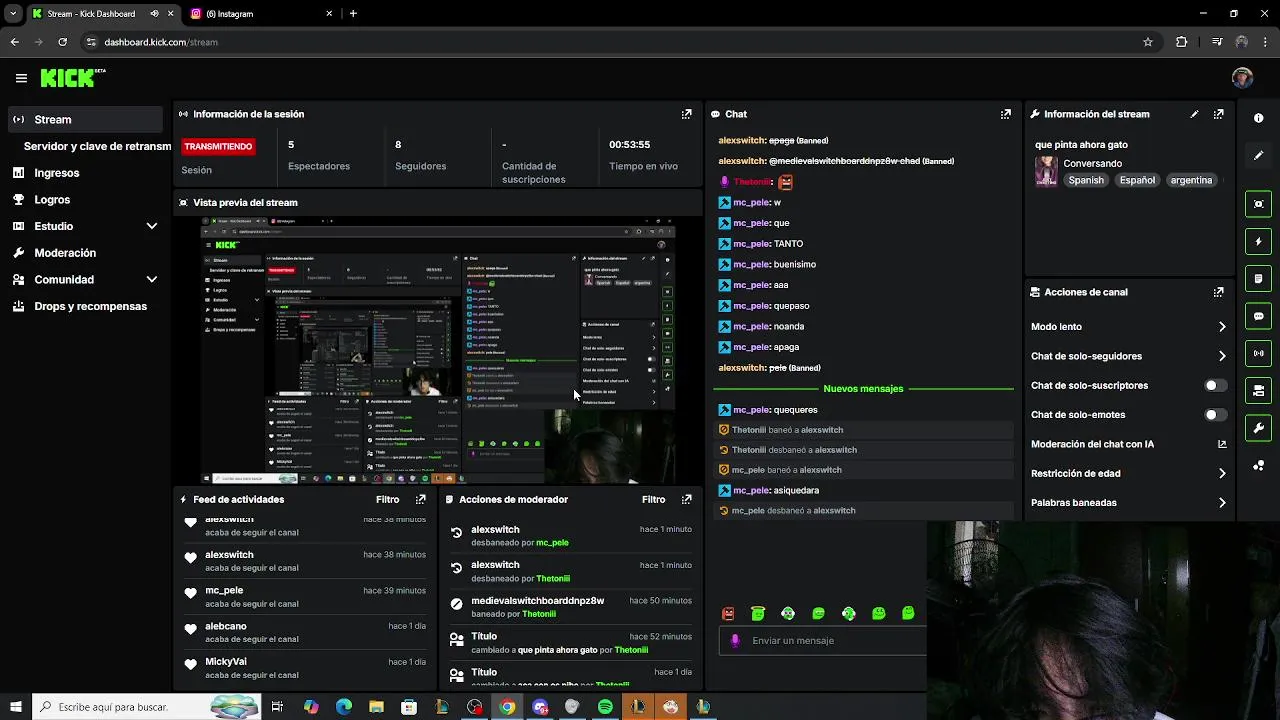Viewport: 1280px width, 720px height.
Task: Reload the page in the browser
Action: point(62,42)
